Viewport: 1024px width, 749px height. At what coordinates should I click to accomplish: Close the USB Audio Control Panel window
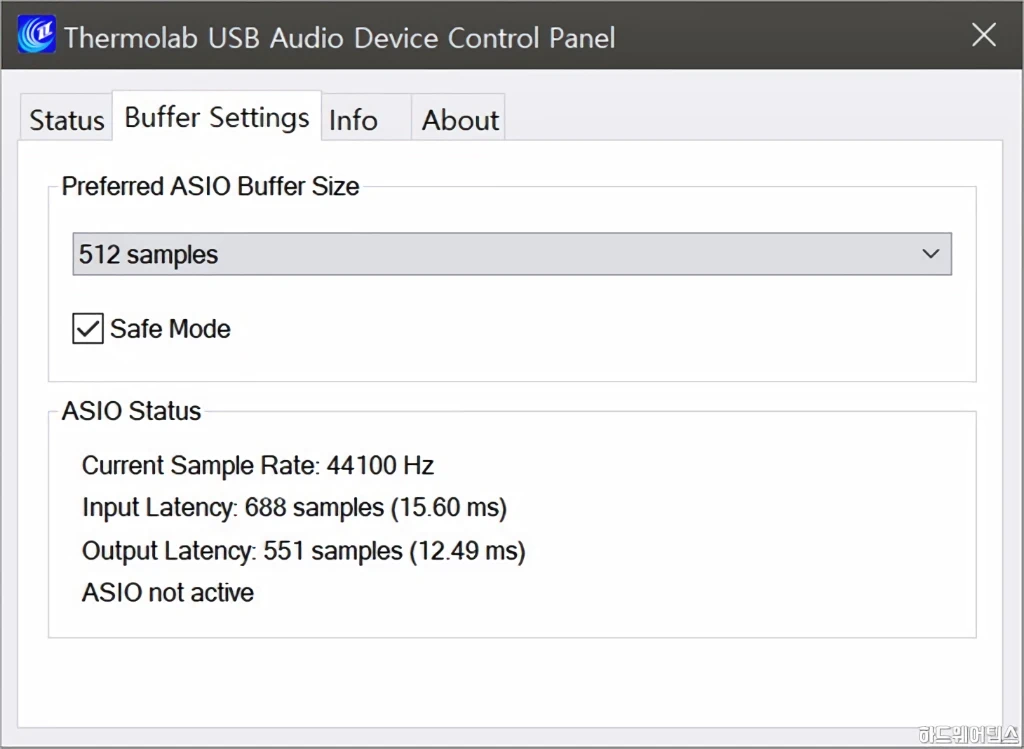[984, 35]
